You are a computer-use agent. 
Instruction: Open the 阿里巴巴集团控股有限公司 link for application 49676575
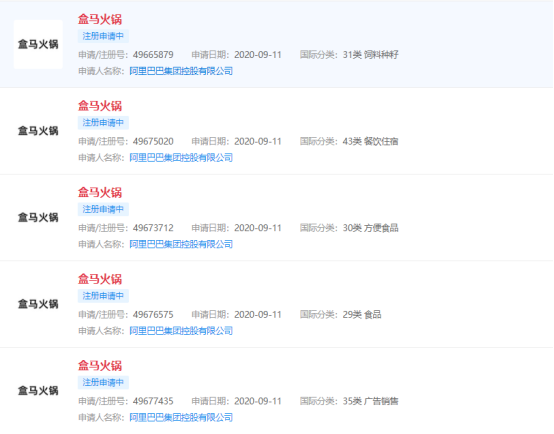coord(181,331)
